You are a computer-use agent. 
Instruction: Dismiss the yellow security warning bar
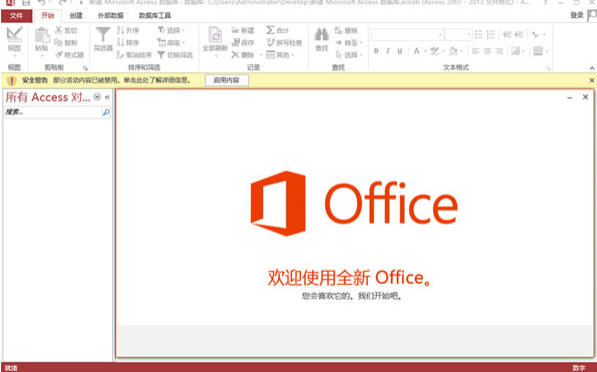click(x=591, y=80)
